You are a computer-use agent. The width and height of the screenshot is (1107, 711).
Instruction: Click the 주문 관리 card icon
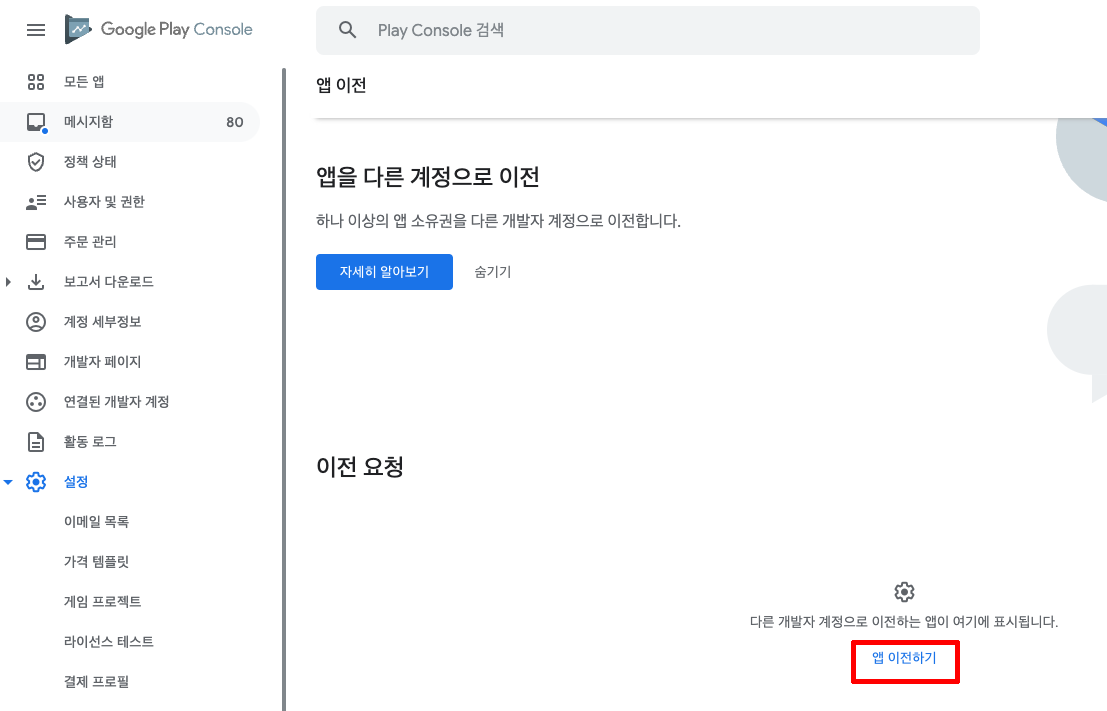[x=36, y=241]
